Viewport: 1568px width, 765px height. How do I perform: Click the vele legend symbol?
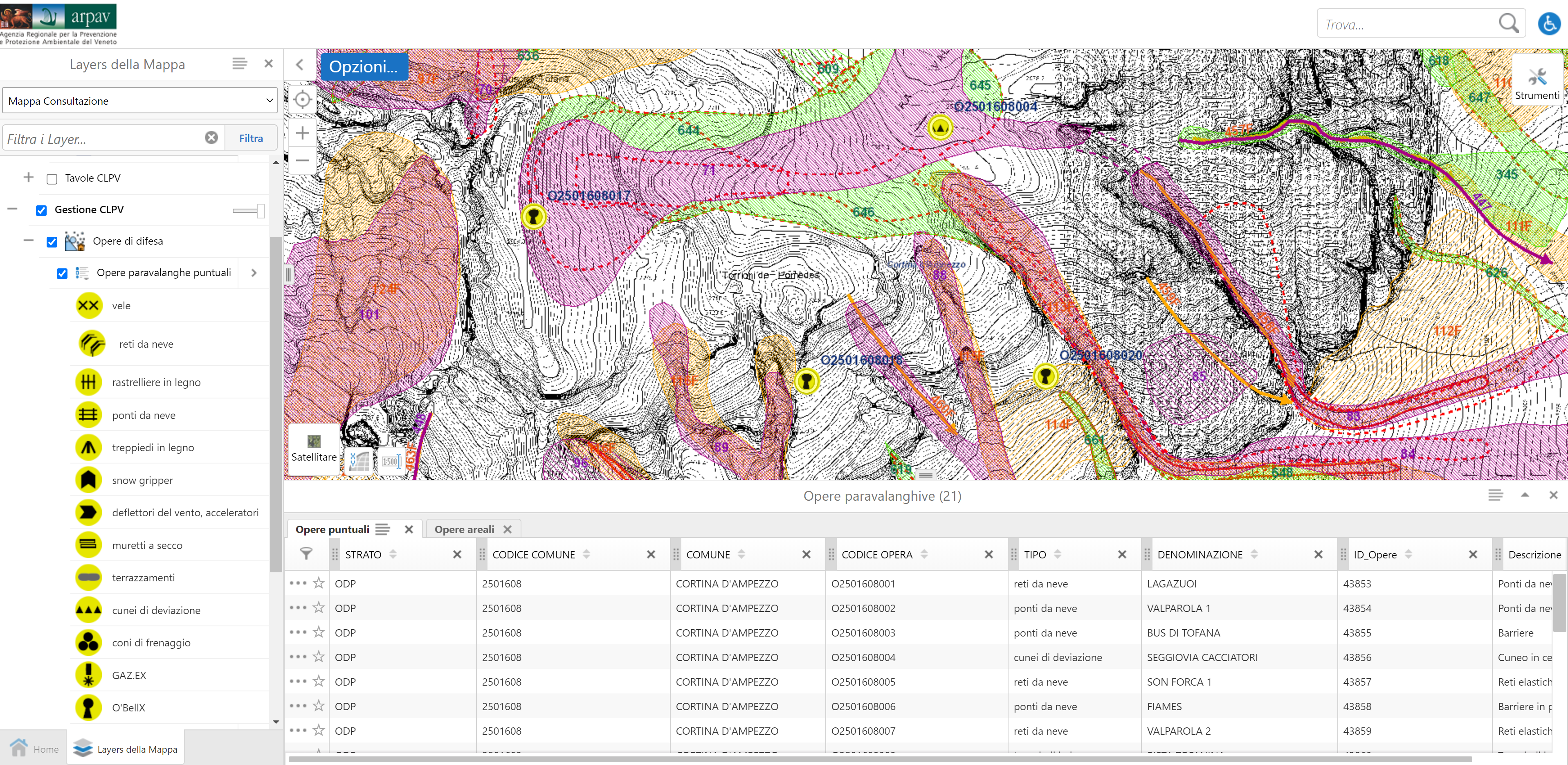[x=89, y=305]
